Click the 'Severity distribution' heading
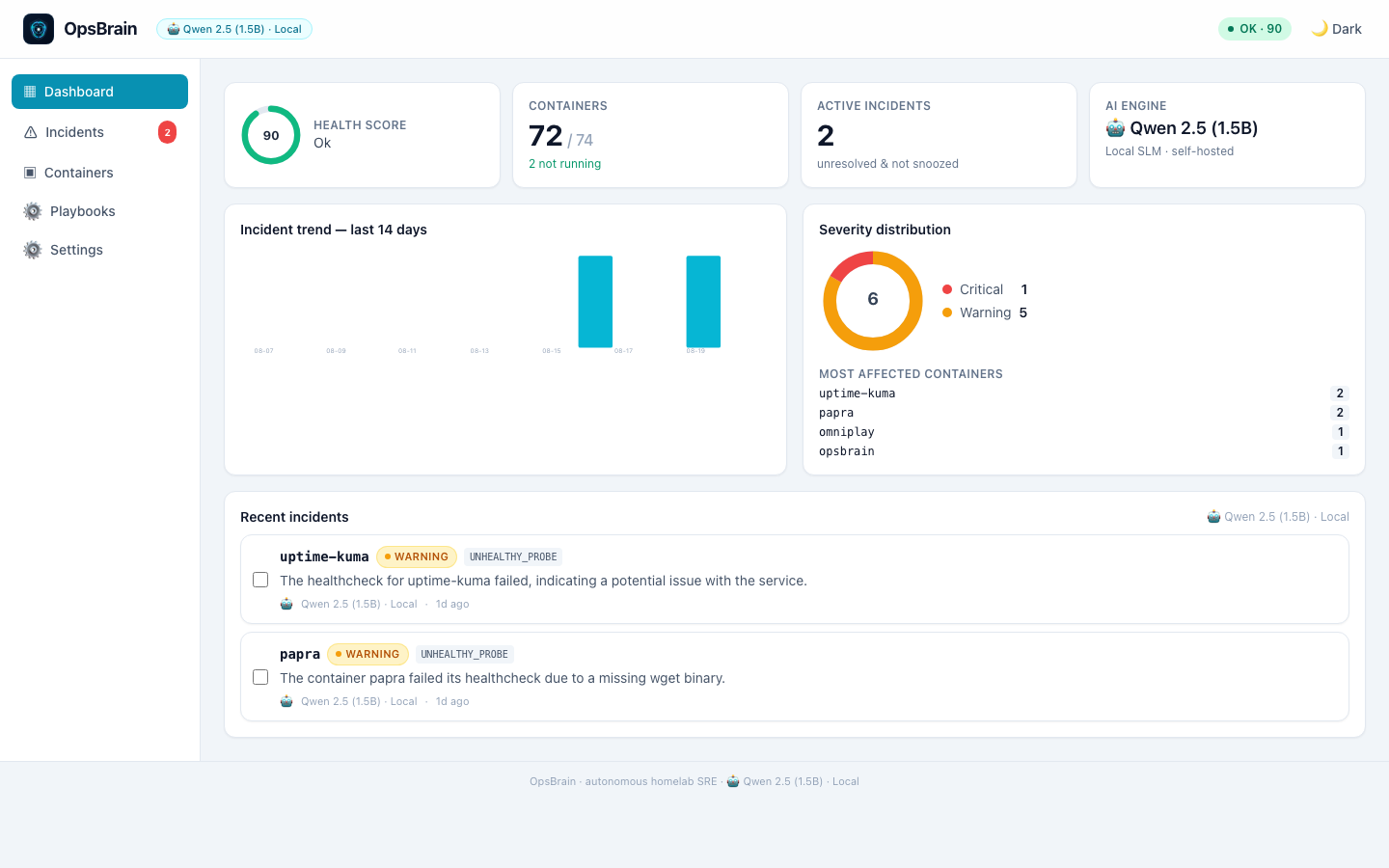 click(885, 230)
